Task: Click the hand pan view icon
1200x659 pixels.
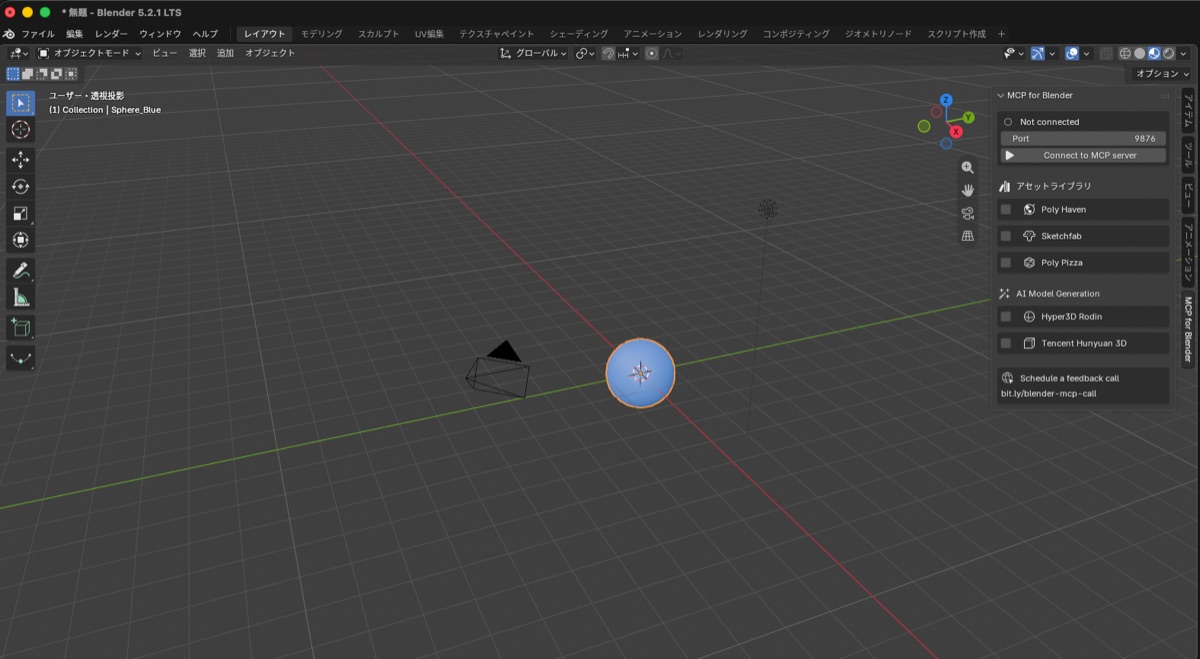Action: (x=967, y=190)
